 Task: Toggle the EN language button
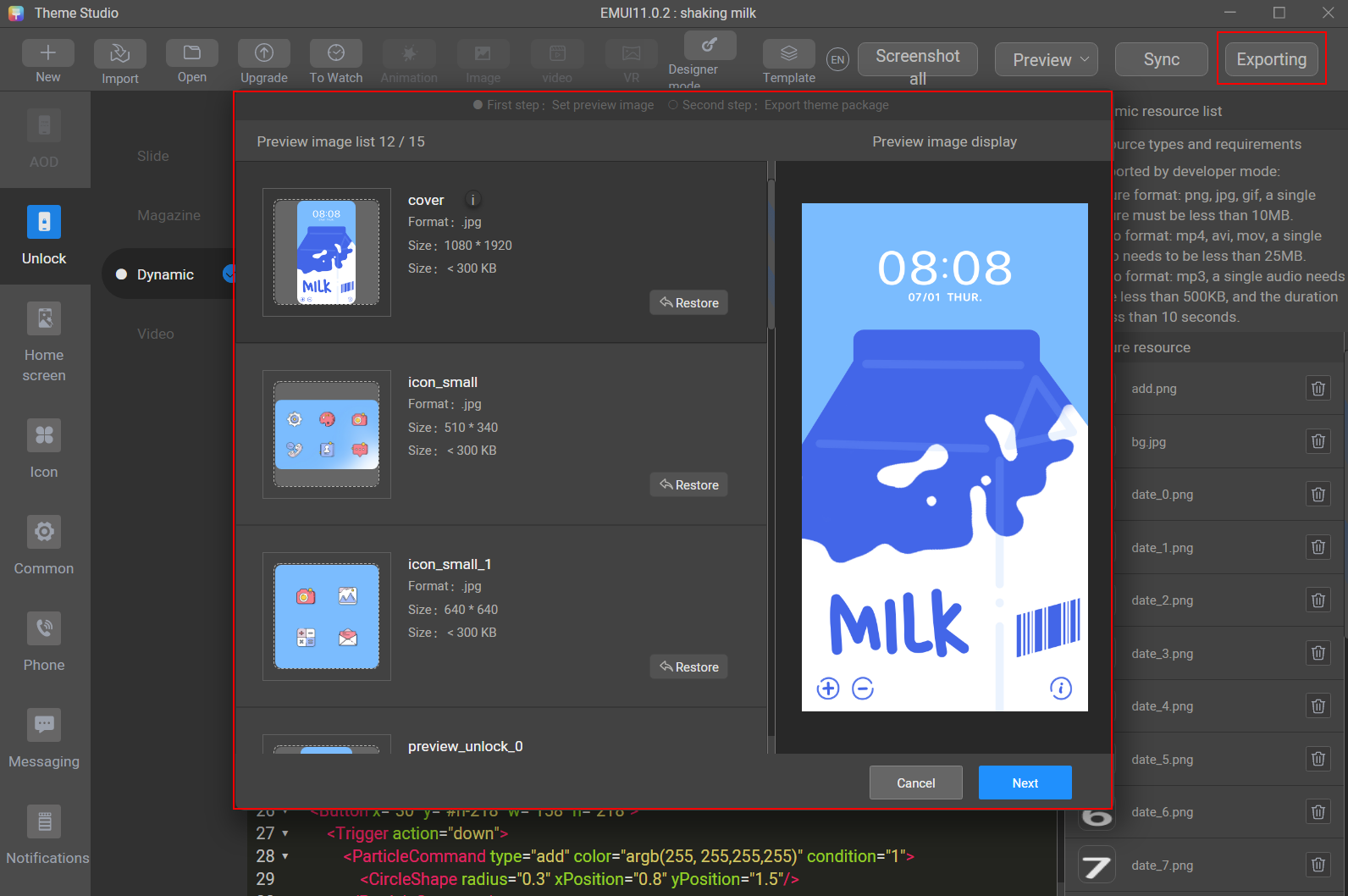click(837, 59)
